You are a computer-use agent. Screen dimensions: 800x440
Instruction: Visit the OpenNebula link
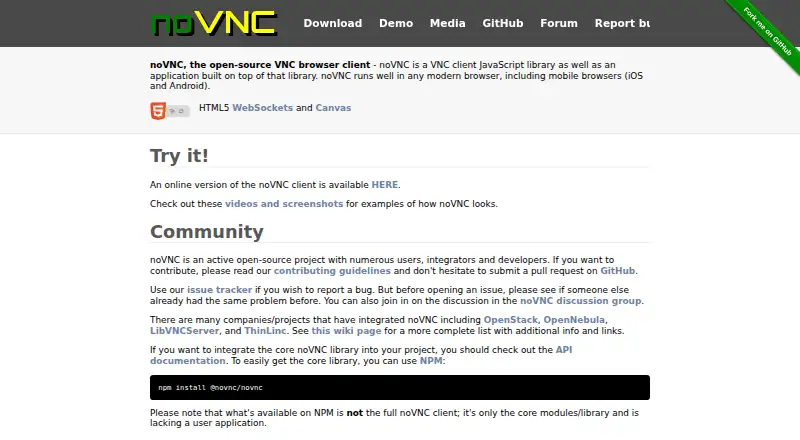[x=574, y=320]
